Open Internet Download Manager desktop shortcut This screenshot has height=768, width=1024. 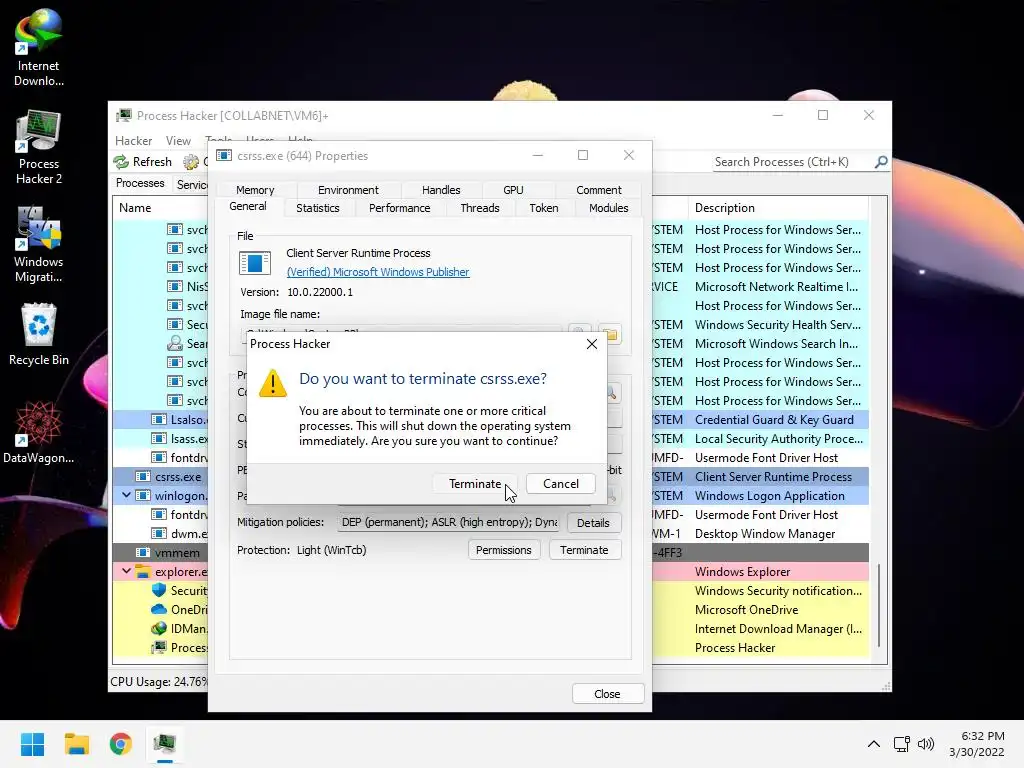pos(39,48)
